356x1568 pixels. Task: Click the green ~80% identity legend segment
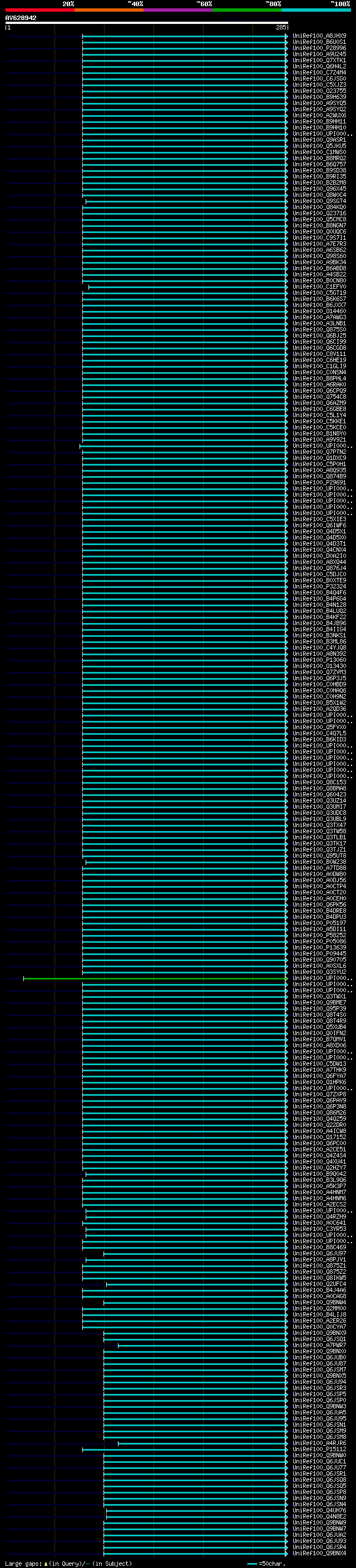point(247,10)
